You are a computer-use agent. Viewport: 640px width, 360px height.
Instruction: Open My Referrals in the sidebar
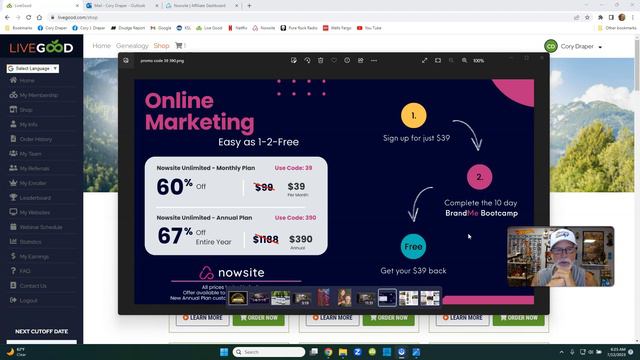click(34, 169)
